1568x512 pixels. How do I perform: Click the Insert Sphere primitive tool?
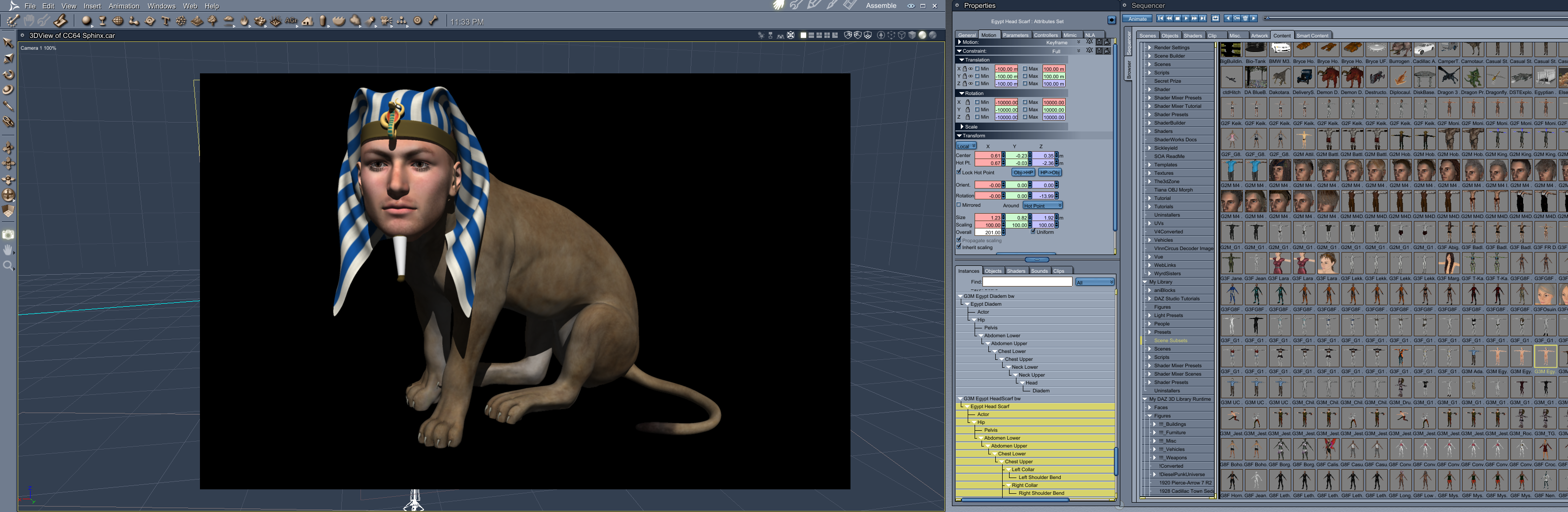(x=87, y=21)
